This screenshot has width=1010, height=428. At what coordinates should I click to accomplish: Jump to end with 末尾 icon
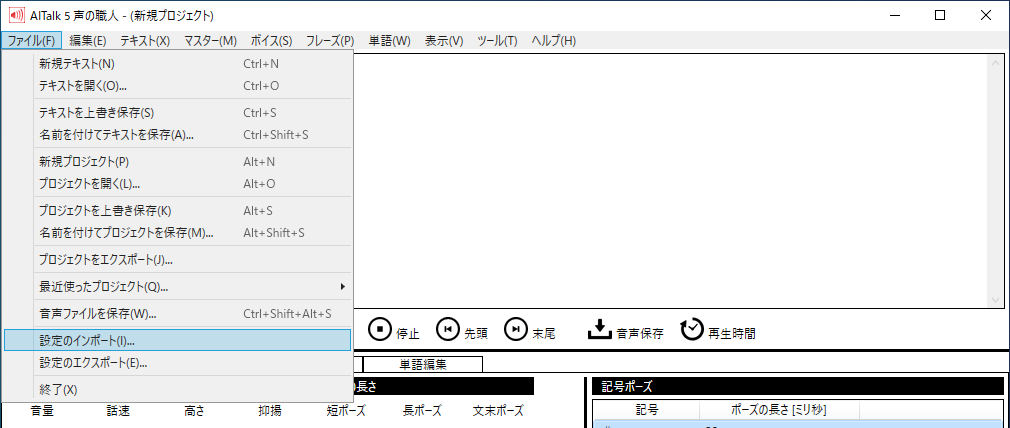coord(516,329)
